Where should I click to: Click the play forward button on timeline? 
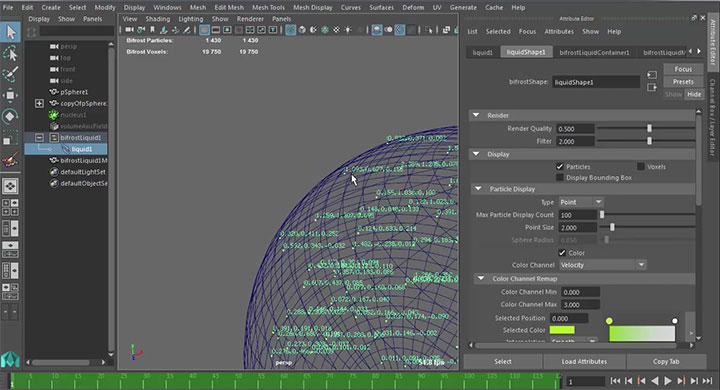point(668,381)
